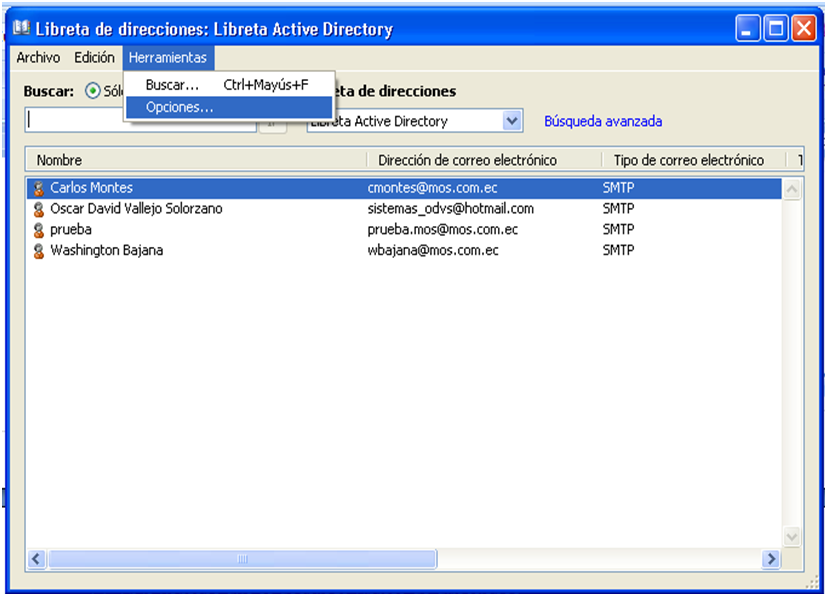Viewport: 827px width, 596px height.
Task: Click cmontes@mos.com.ec email cell
Action: (432, 188)
